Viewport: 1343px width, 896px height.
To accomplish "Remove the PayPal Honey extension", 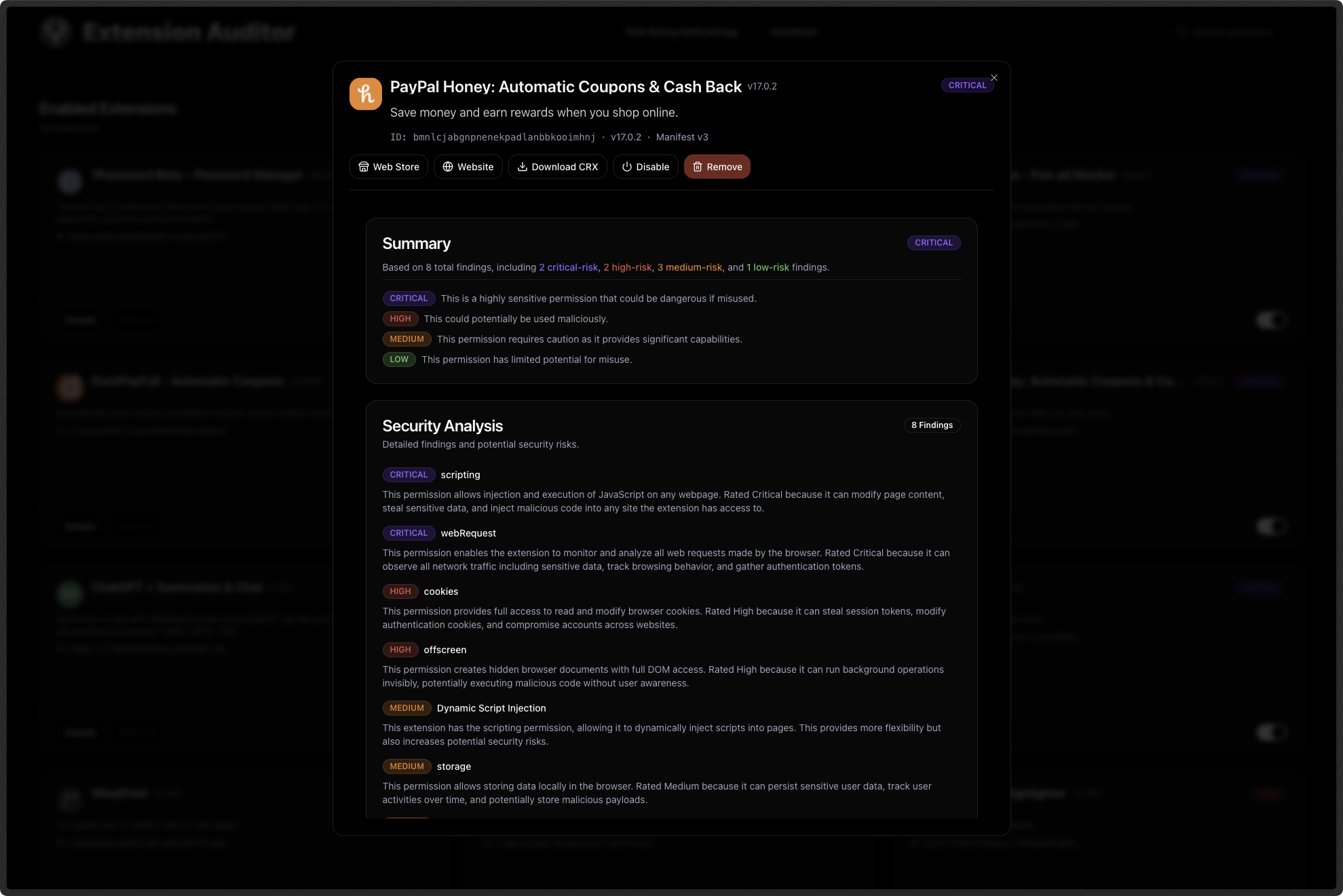I will (x=717, y=167).
